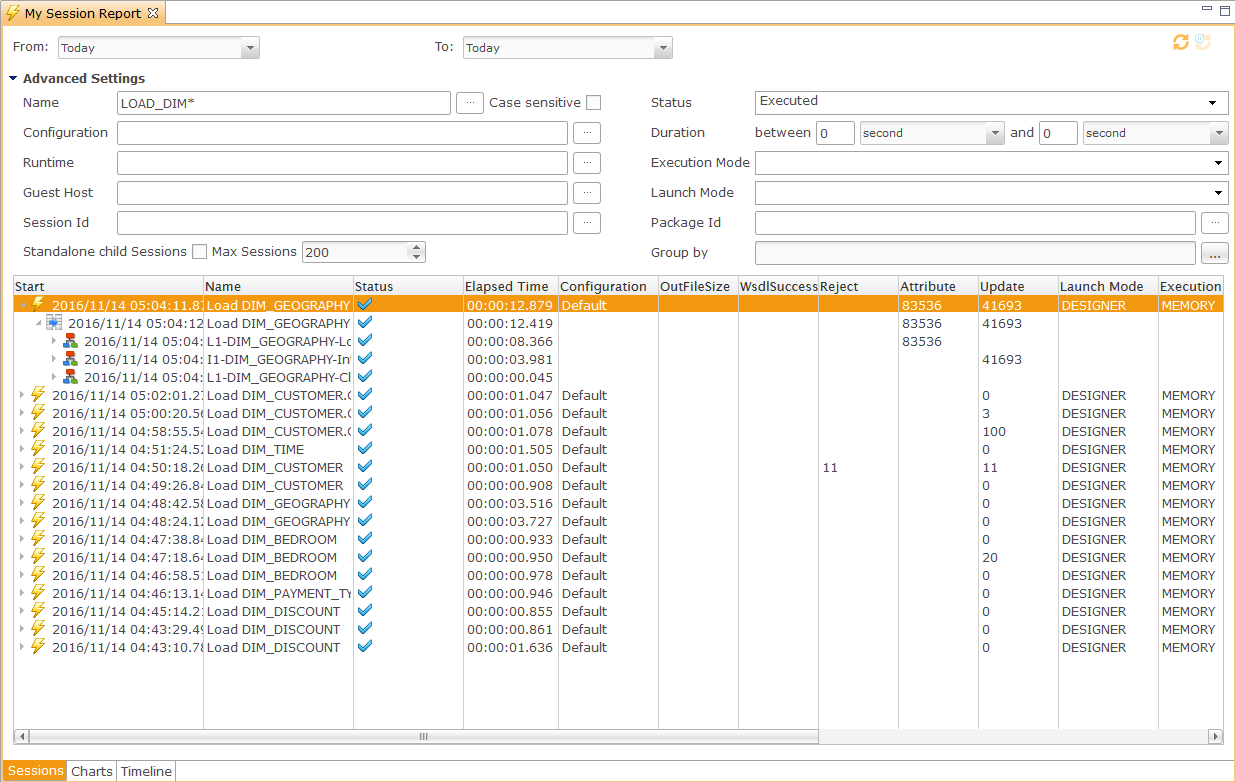Click browse button next to Name field
The height and width of the screenshot is (782, 1235).
(x=470, y=103)
